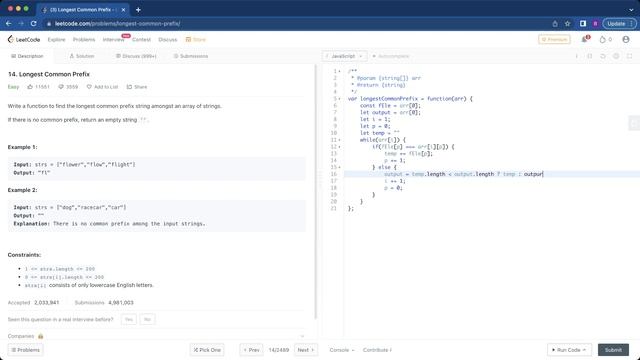
Task: Answer No to seen in interview
Action: [x=147, y=320]
